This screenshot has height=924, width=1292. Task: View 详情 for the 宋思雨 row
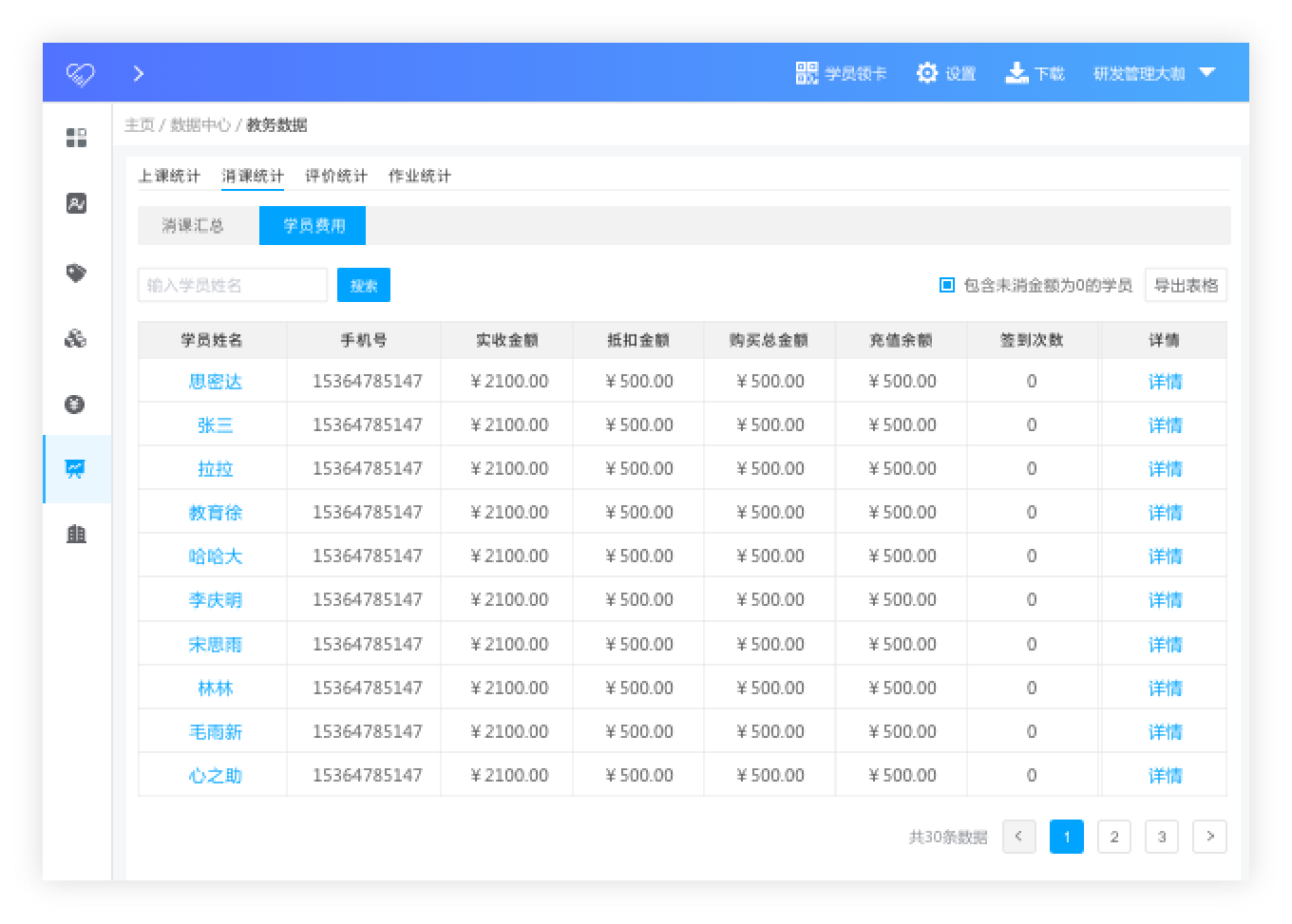[x=1166, y=645]
